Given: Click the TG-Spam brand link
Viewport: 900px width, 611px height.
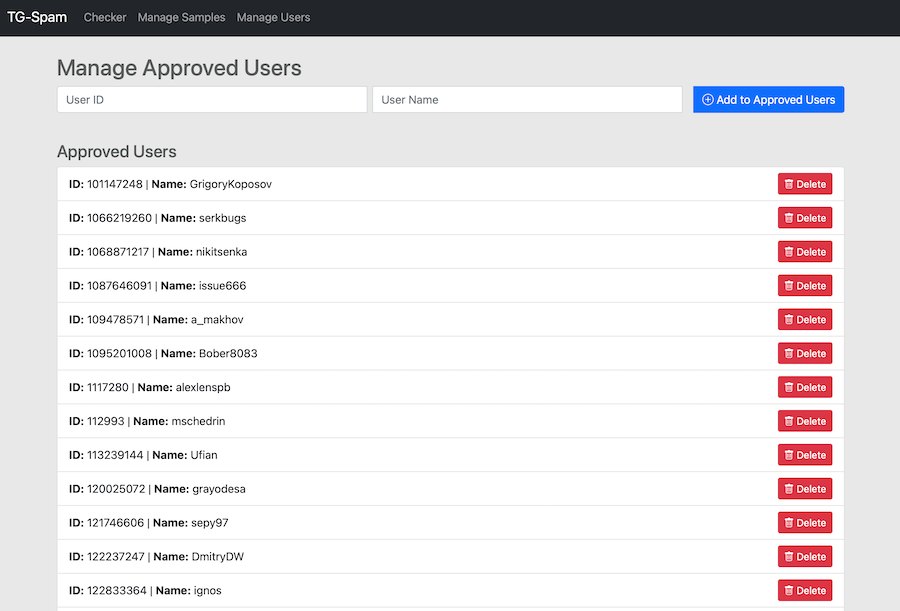Looking at the screenshot, I should click(37, 17).
